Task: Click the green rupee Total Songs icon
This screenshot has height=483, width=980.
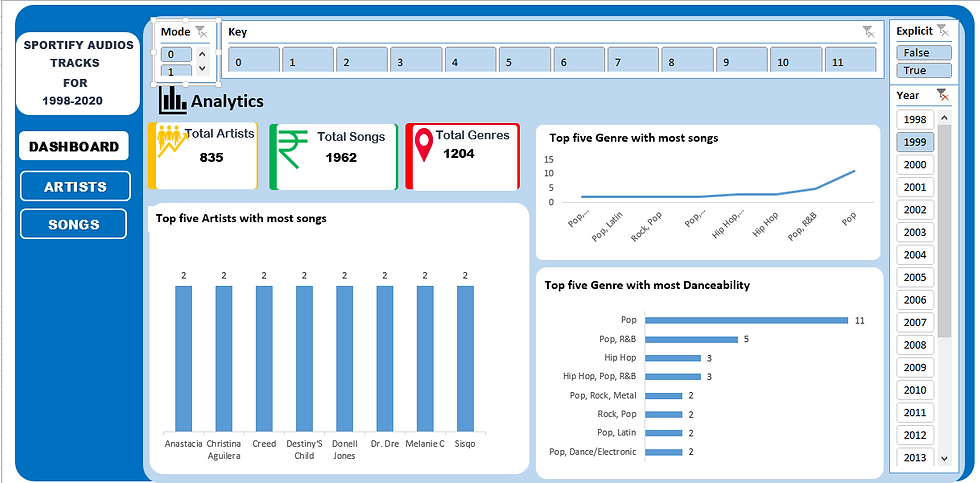Action: [292, 149]
